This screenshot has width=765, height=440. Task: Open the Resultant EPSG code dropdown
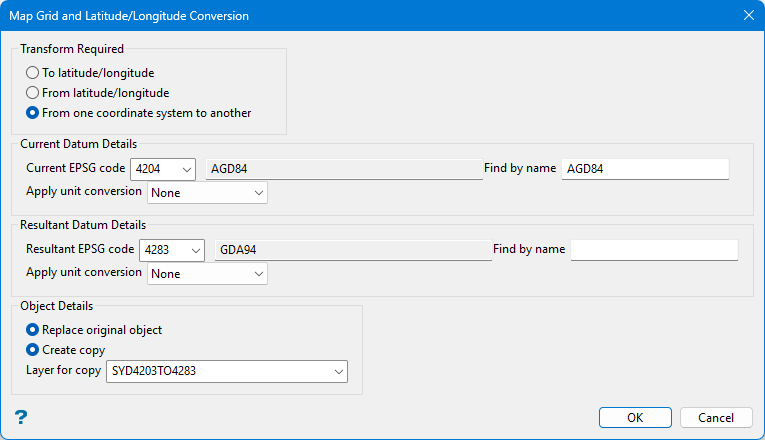click(x=195, y=250)
